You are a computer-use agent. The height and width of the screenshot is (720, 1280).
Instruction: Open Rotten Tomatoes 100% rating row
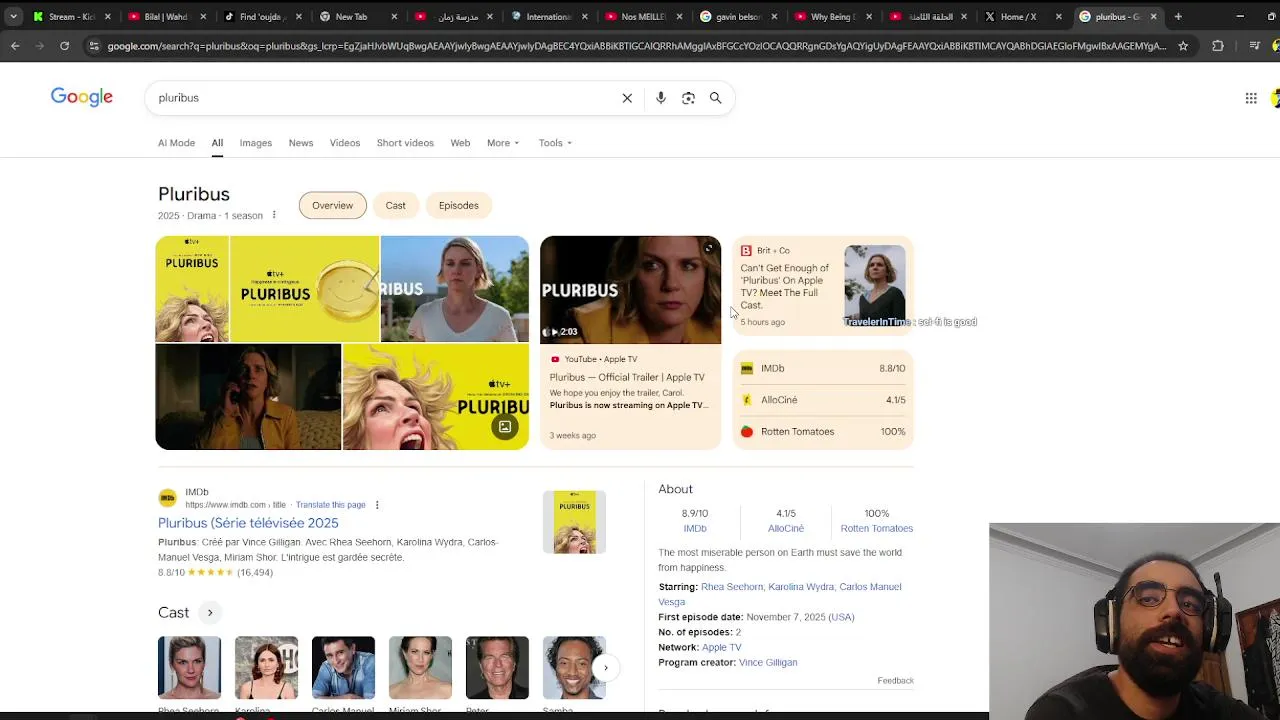(x=823, y=432)
